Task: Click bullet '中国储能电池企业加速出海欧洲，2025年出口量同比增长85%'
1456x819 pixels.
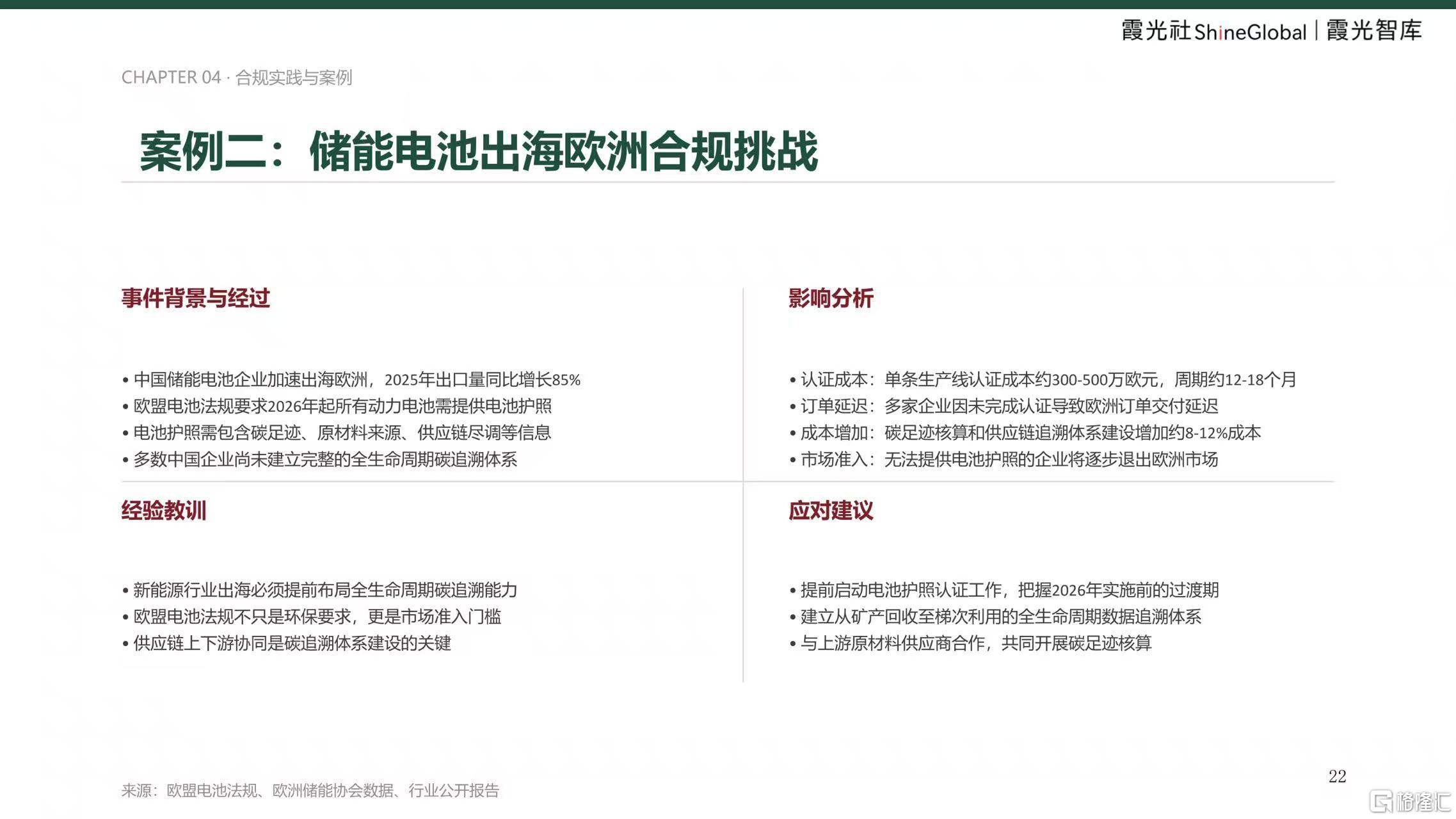Action: pyautogui.click(x=351, y=380)
